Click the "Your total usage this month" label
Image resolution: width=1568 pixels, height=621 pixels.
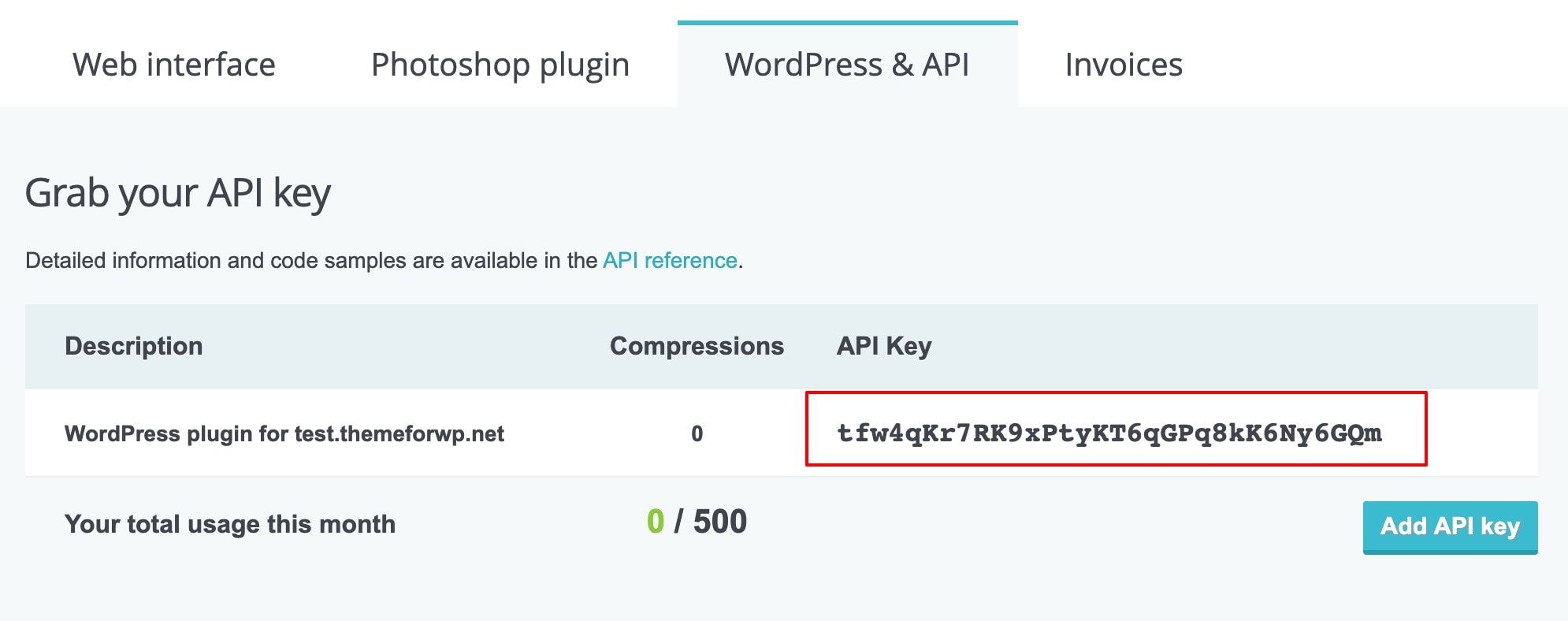230,524
